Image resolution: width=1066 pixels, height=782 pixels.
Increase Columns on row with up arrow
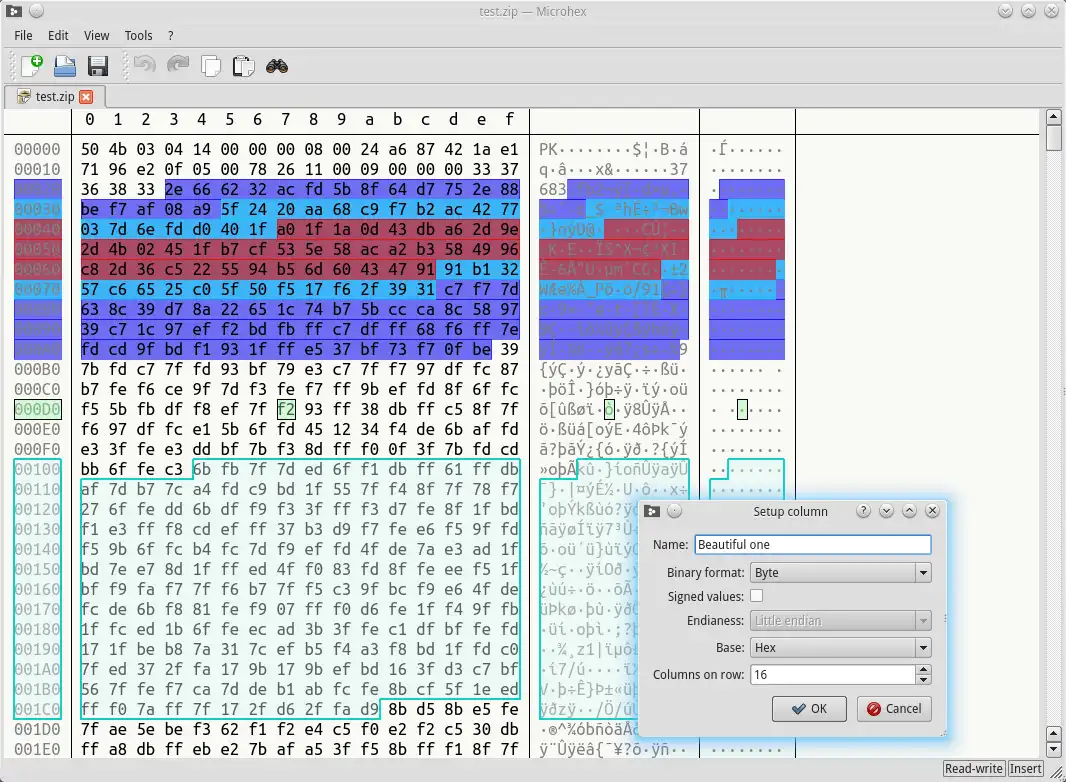923,670
